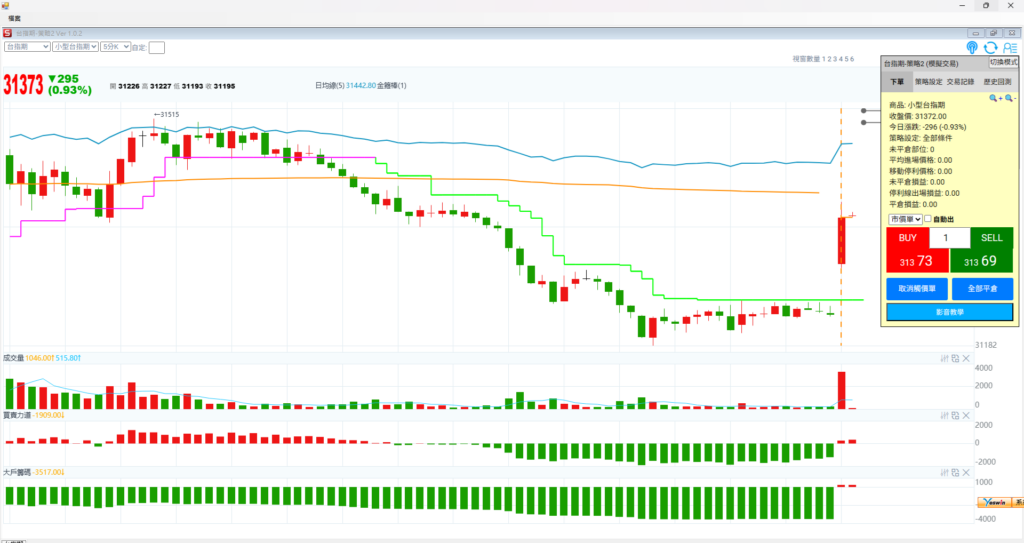Open the 小型台指期 contract dropdown

pyautogui.click(x=75, y=47)
